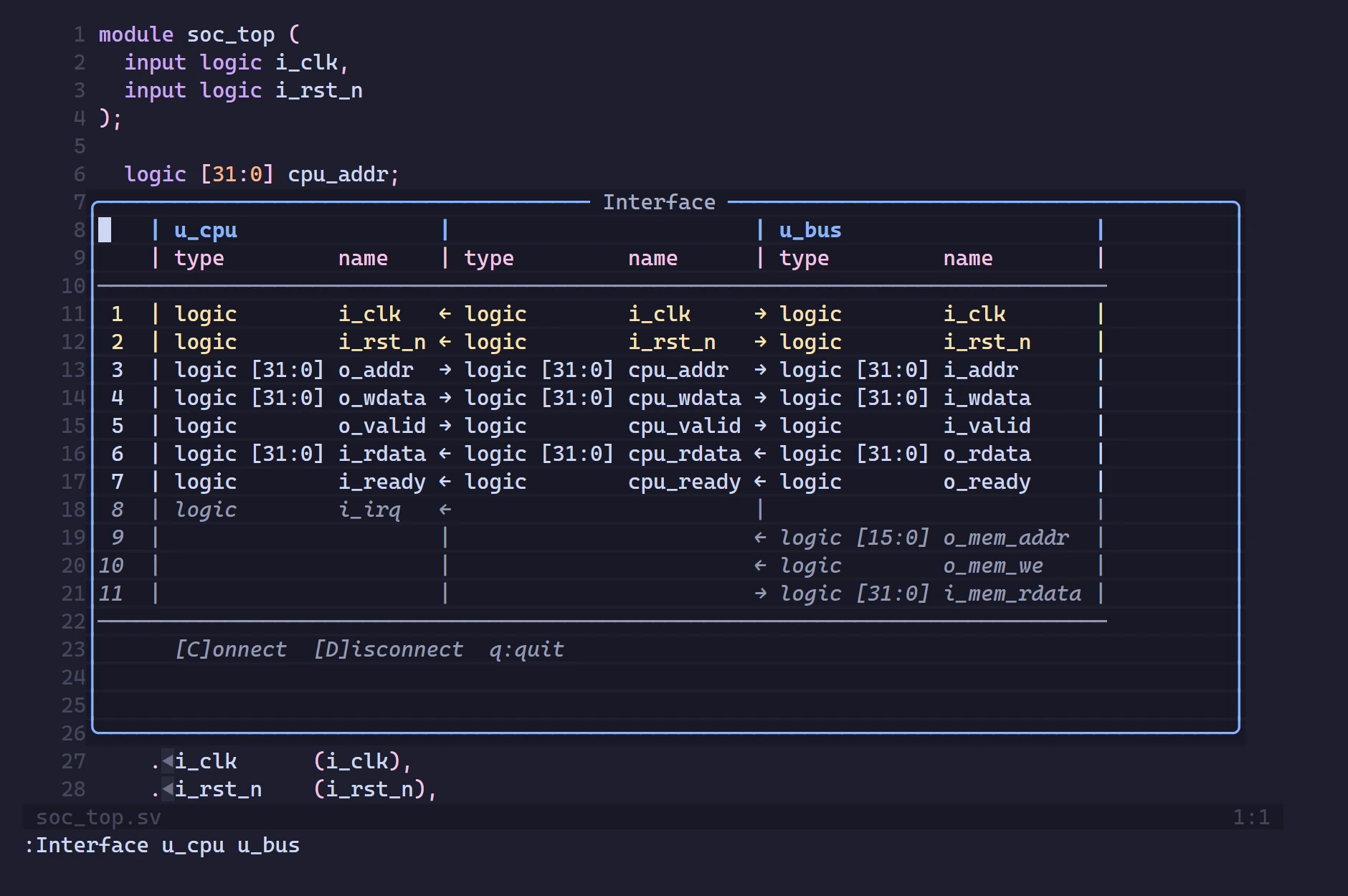Viewport: 1348px width, 896px height.
Task: Click the arrow before i_mem_rdata type
Action: coord(761,594)
